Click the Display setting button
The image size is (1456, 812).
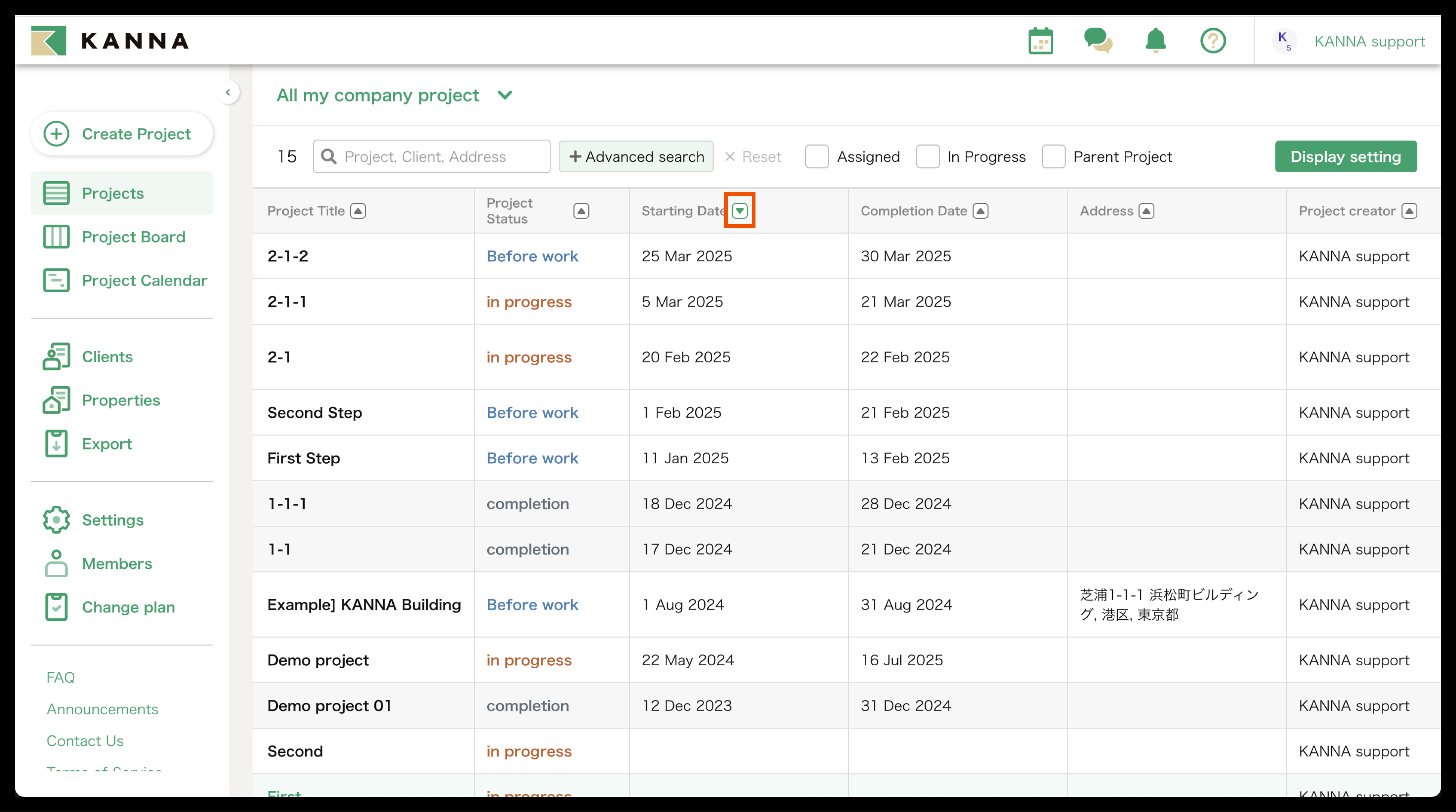pyautogui.click(x=1345, y=157)
